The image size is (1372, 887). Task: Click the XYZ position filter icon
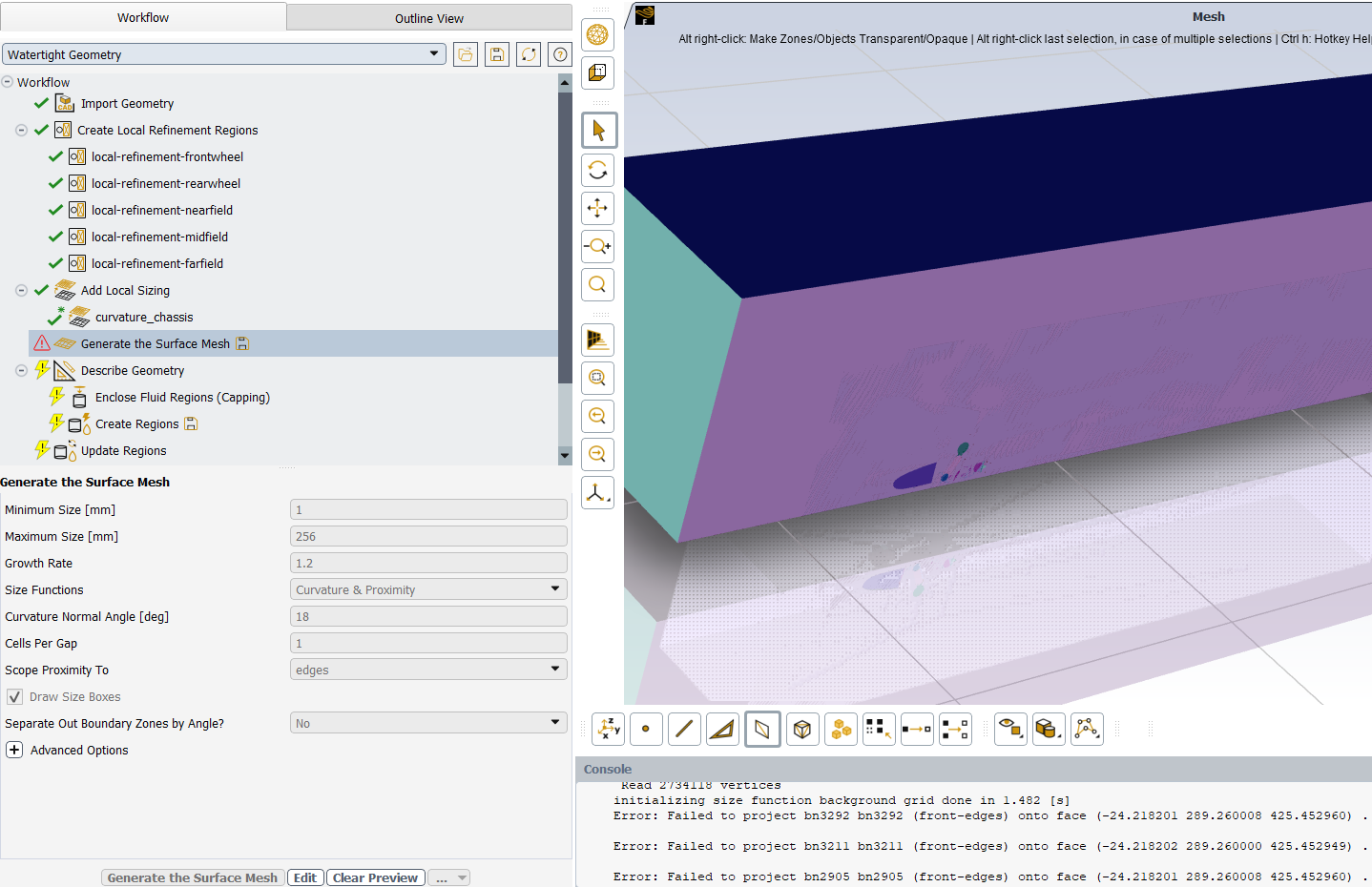click(x=609, y=730)
